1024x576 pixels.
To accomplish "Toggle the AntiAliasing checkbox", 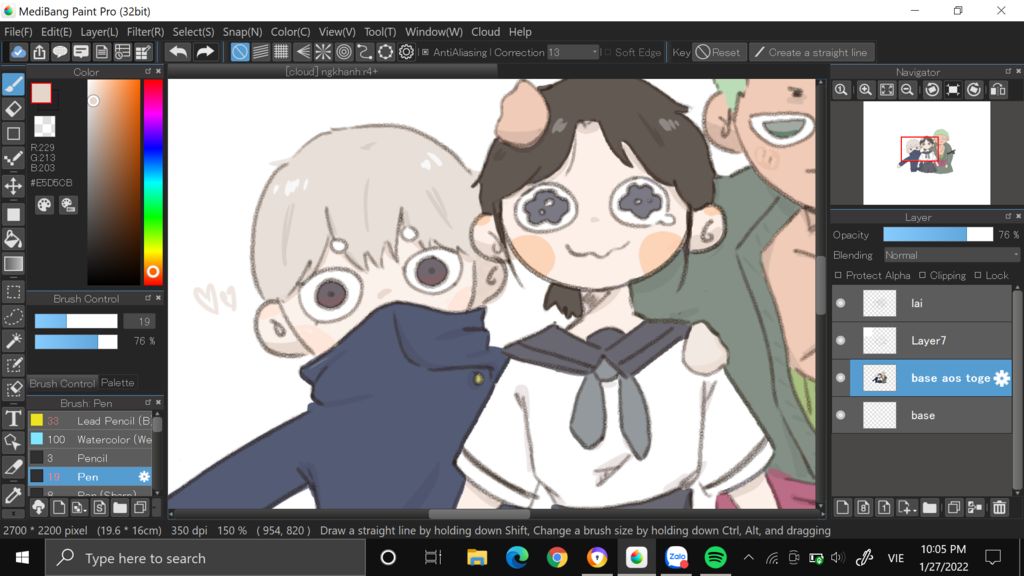I will tap(426, 52).
